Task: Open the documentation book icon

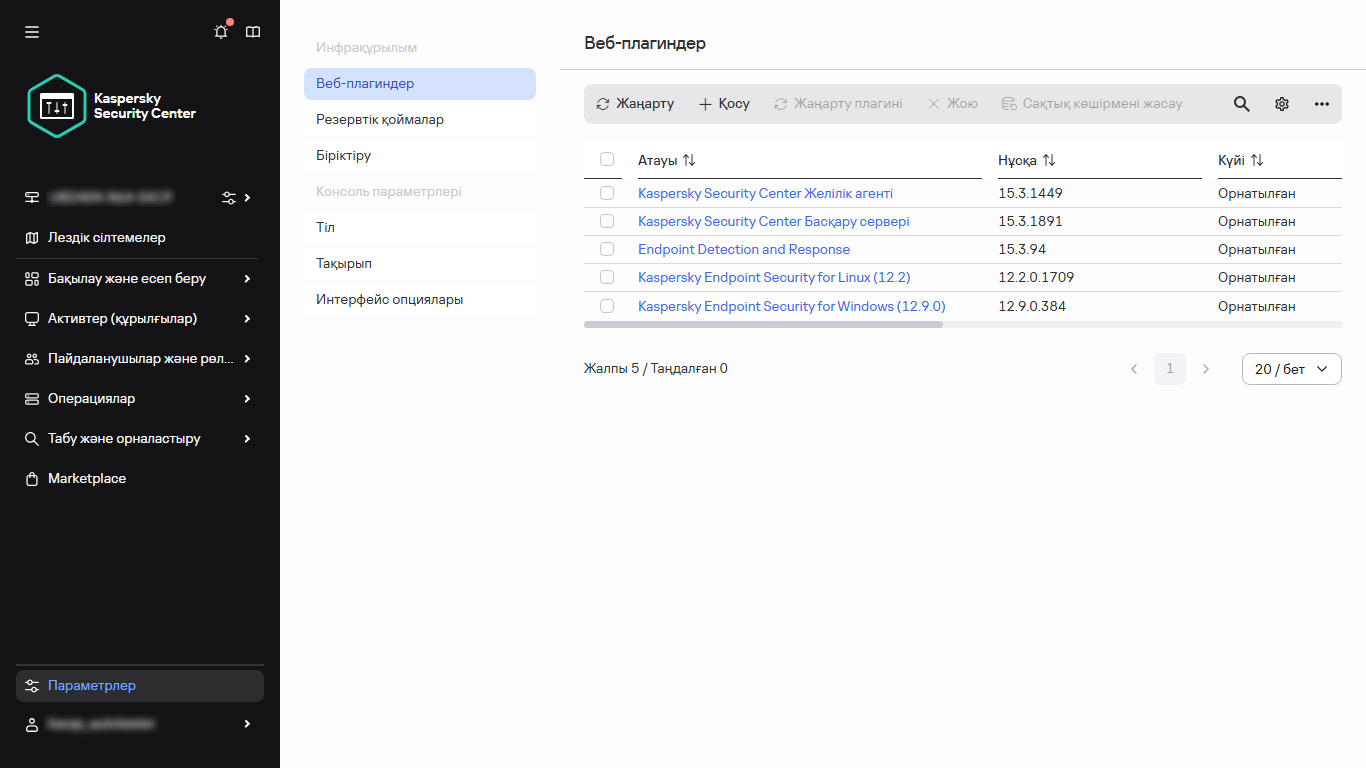Action: (x=253, y=32)
